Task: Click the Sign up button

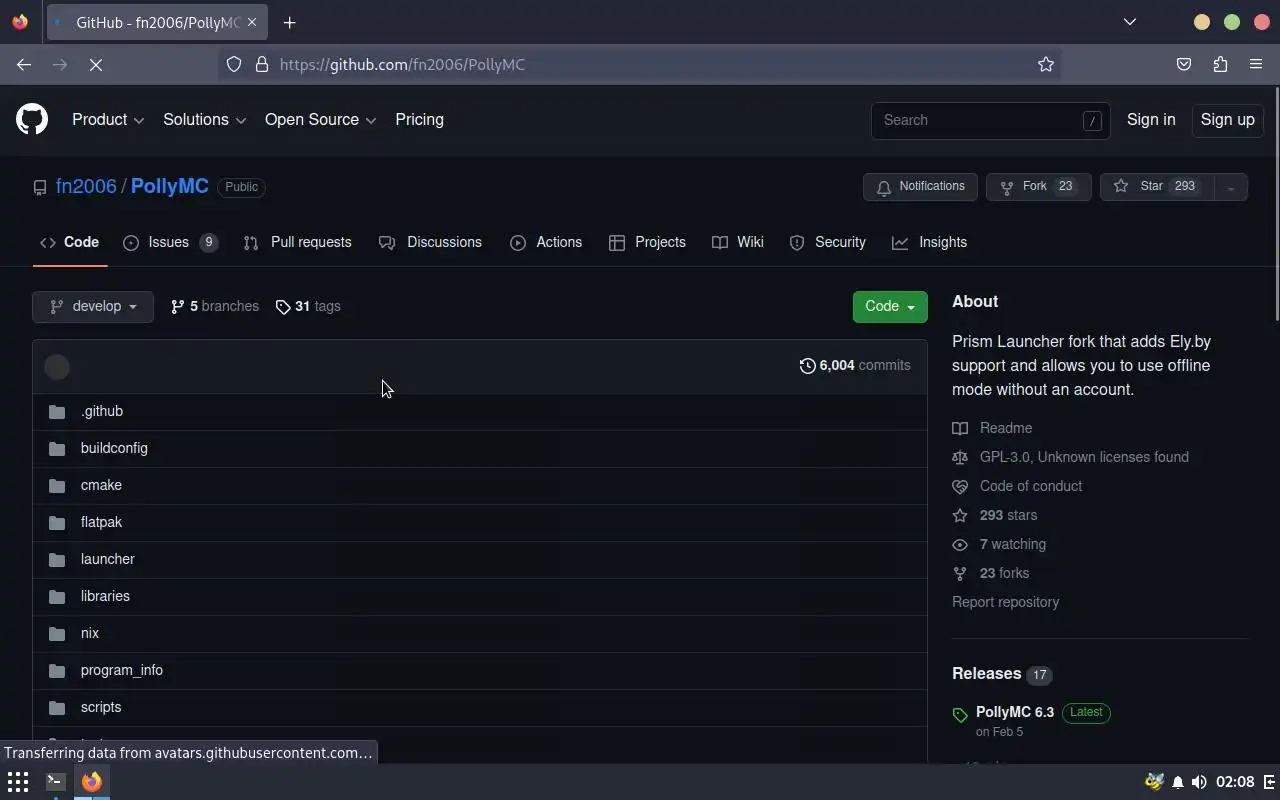Action: pos(1227,120)
